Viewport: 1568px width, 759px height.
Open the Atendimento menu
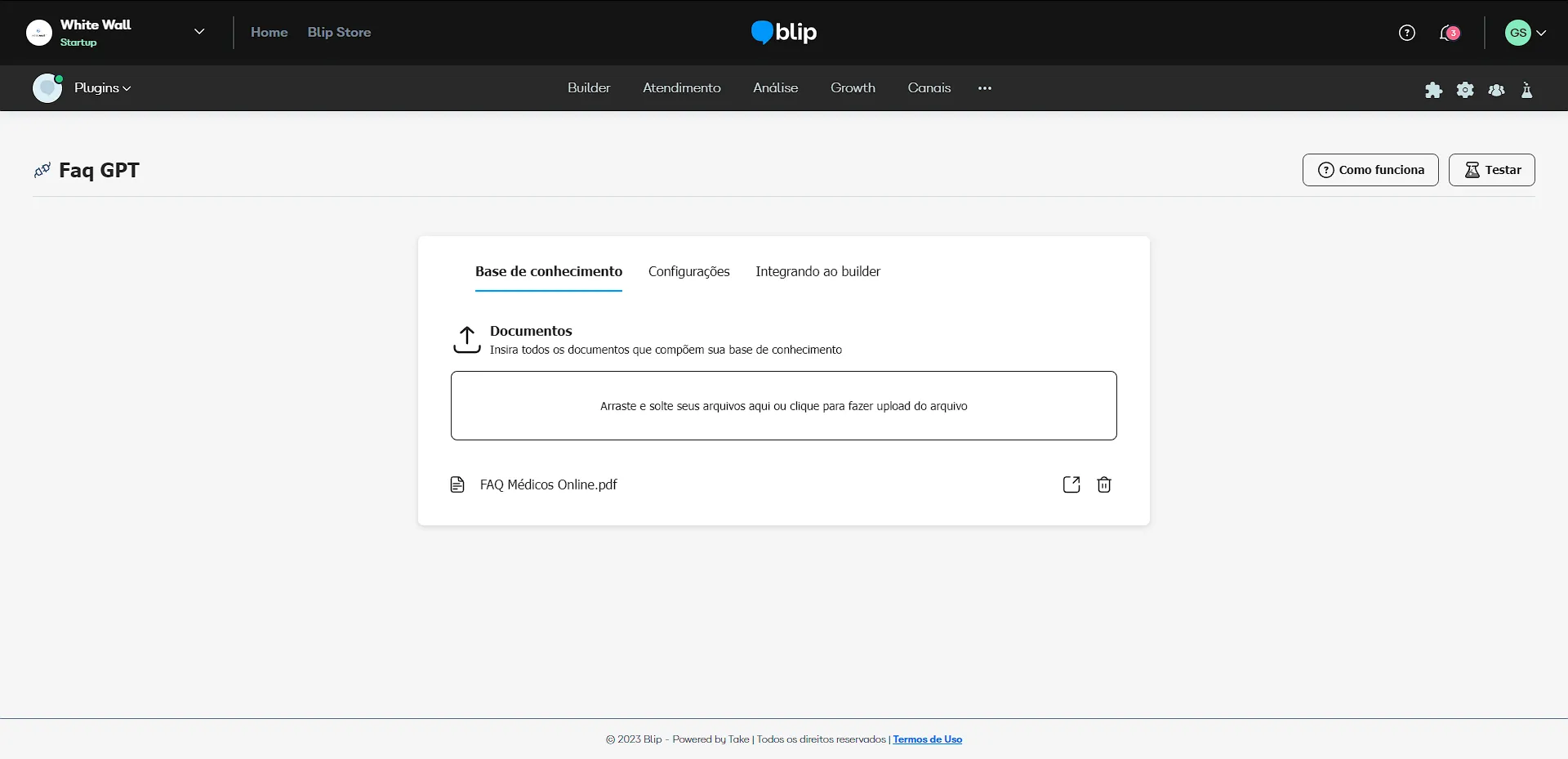pyautogui.click(x=682, y=88)
